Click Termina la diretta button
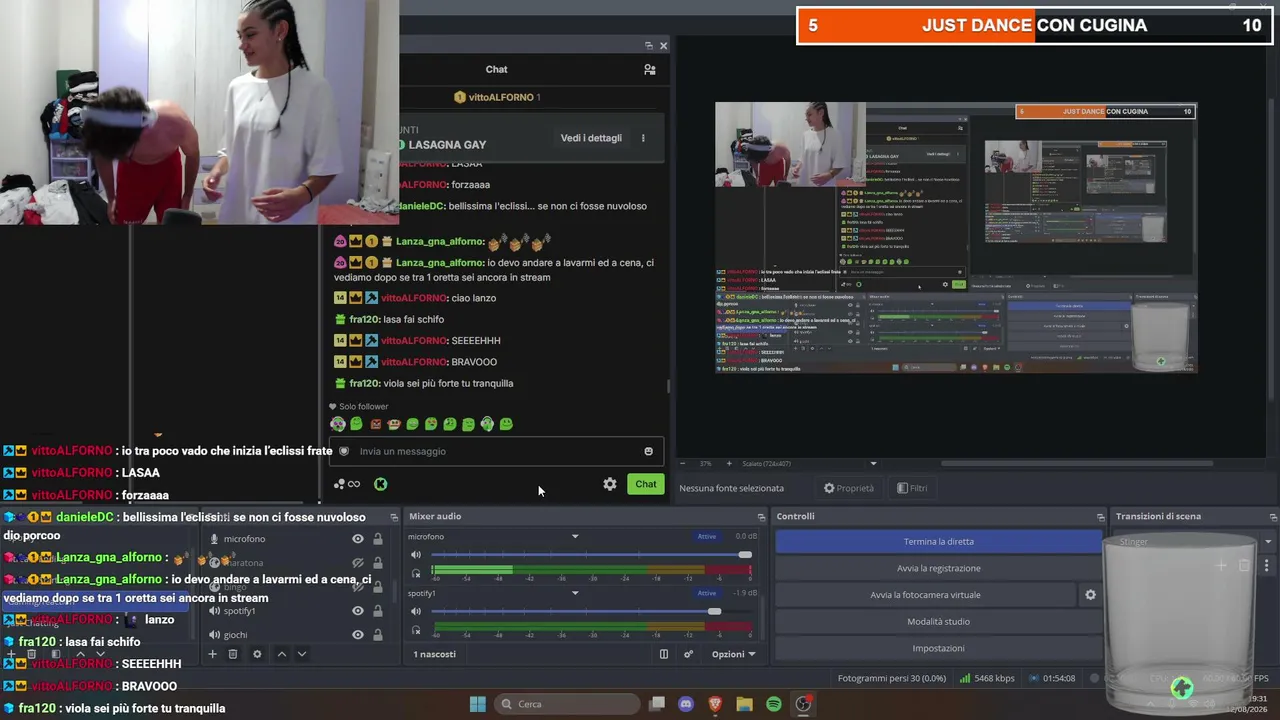The image size is (1280, 720). [938, 542]
